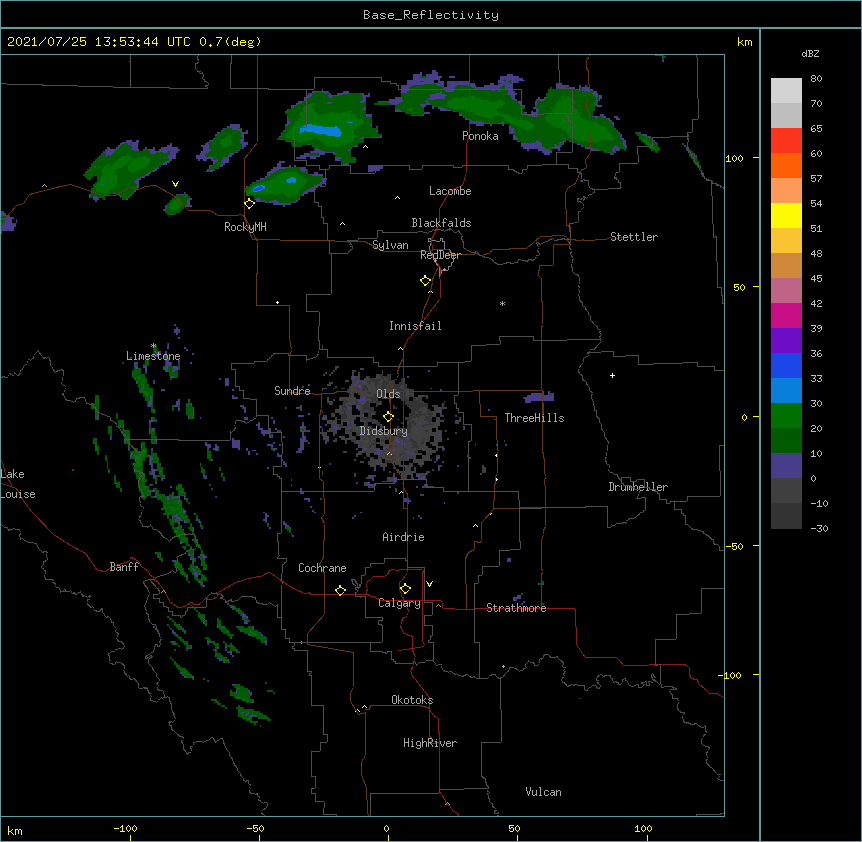The image size is (862, 842).
Task: Click the Ponoka city label
Action: click(480, 136)
